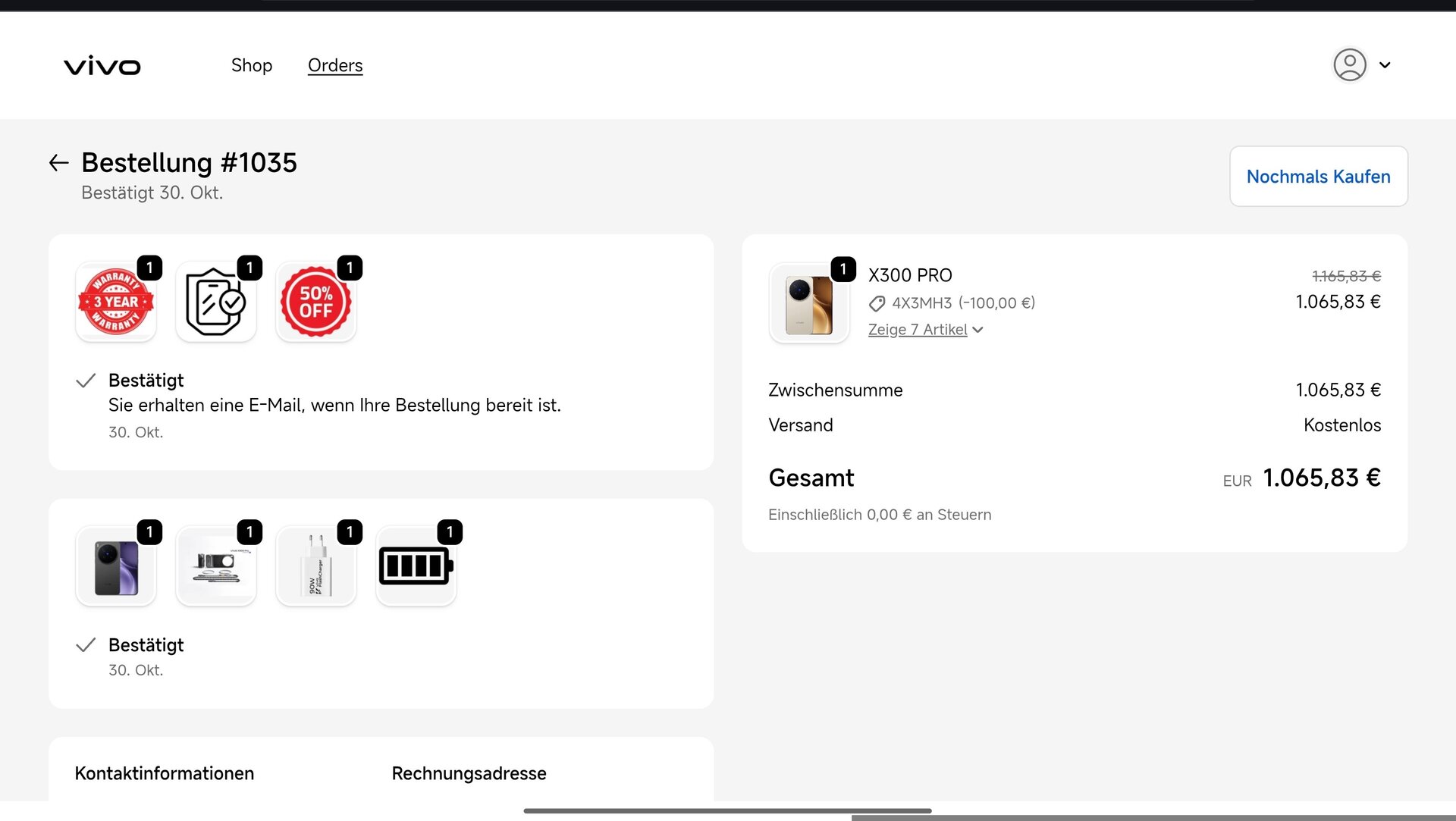Click the battery icon thumbnail
The height and width of the screenshot is (821, 1456).
click(x=416, y=566)
